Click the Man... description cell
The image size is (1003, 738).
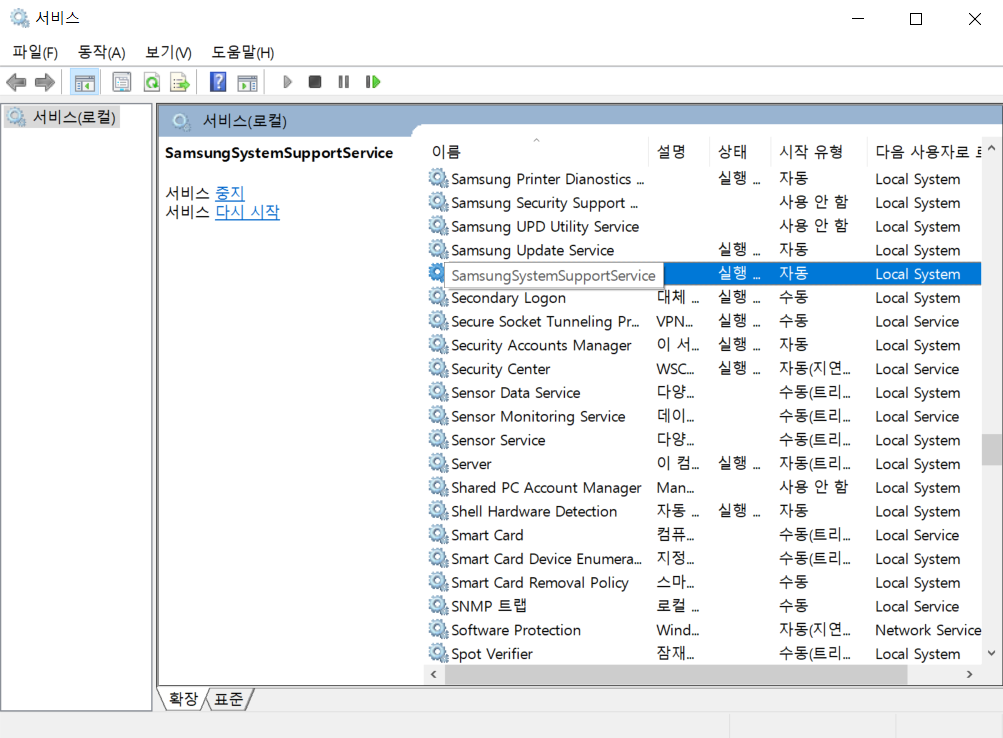click(x=675, y=487)
